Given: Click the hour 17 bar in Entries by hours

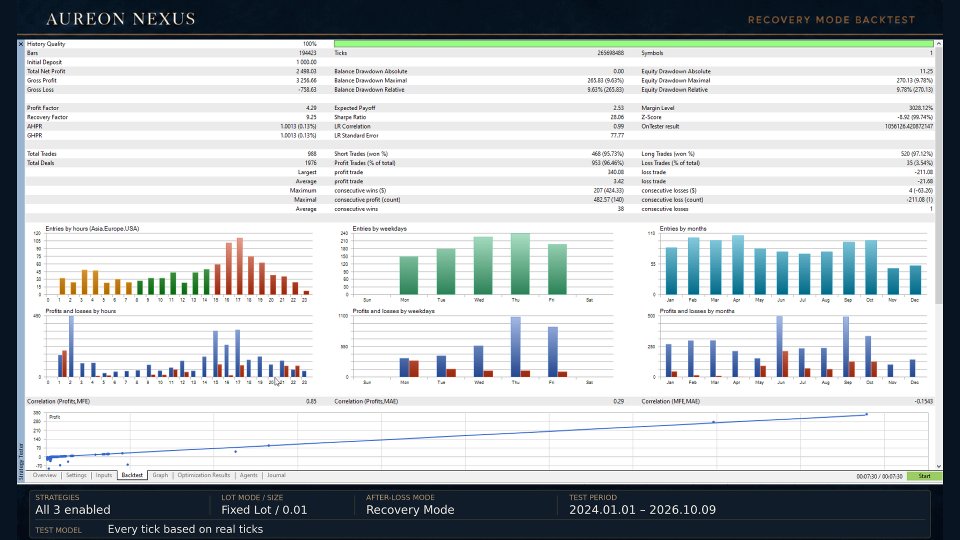Looking at the screenshot, I should tap(239, 266).
